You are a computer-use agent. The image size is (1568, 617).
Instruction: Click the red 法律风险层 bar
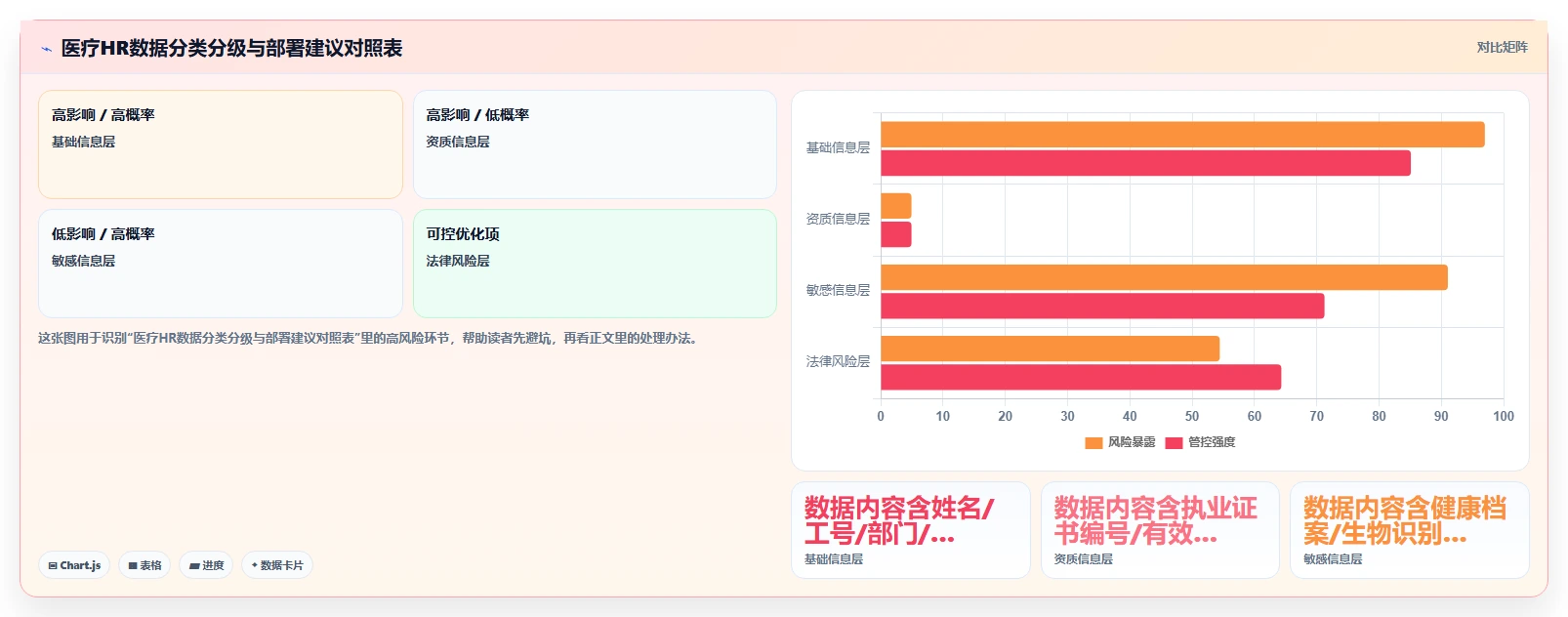[1081, 377]
